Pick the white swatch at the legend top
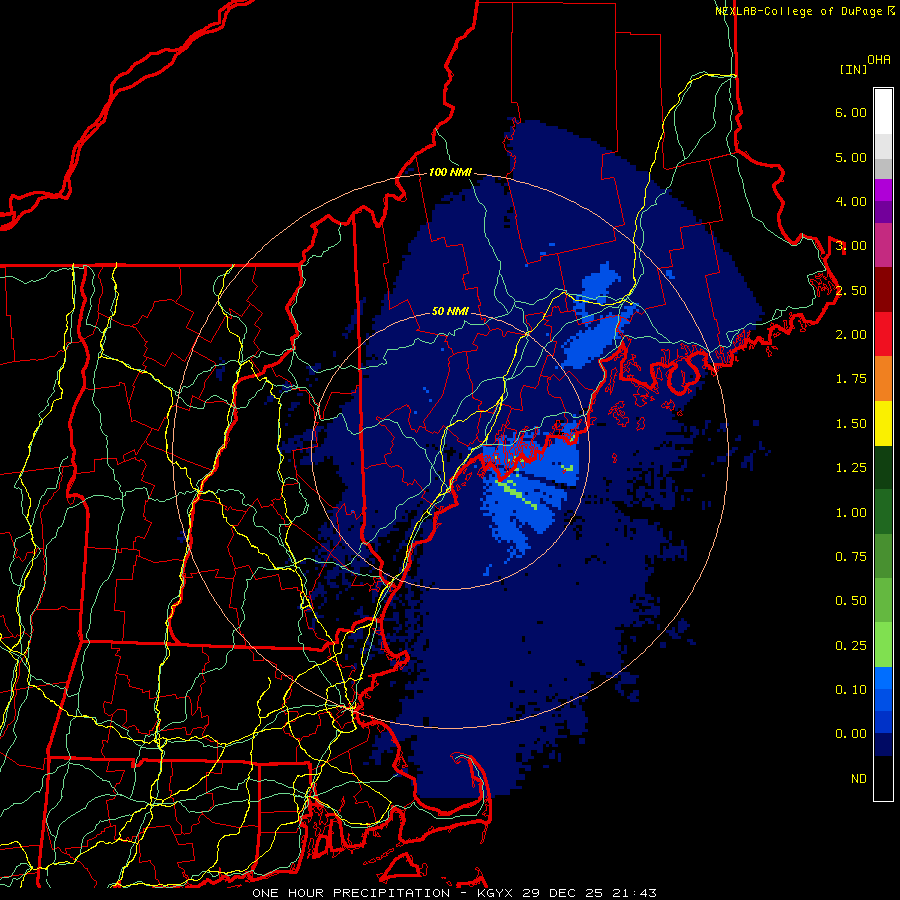 883,112
